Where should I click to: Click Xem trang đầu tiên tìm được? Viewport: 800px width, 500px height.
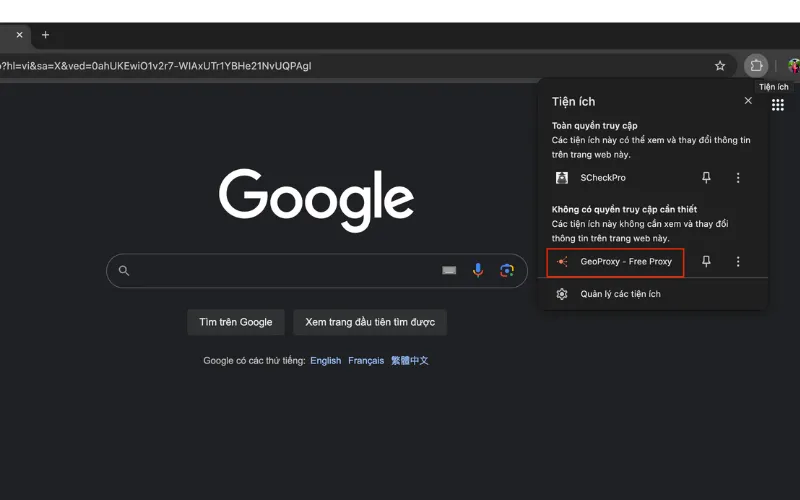pyautogui.click(x=370, y=322)
